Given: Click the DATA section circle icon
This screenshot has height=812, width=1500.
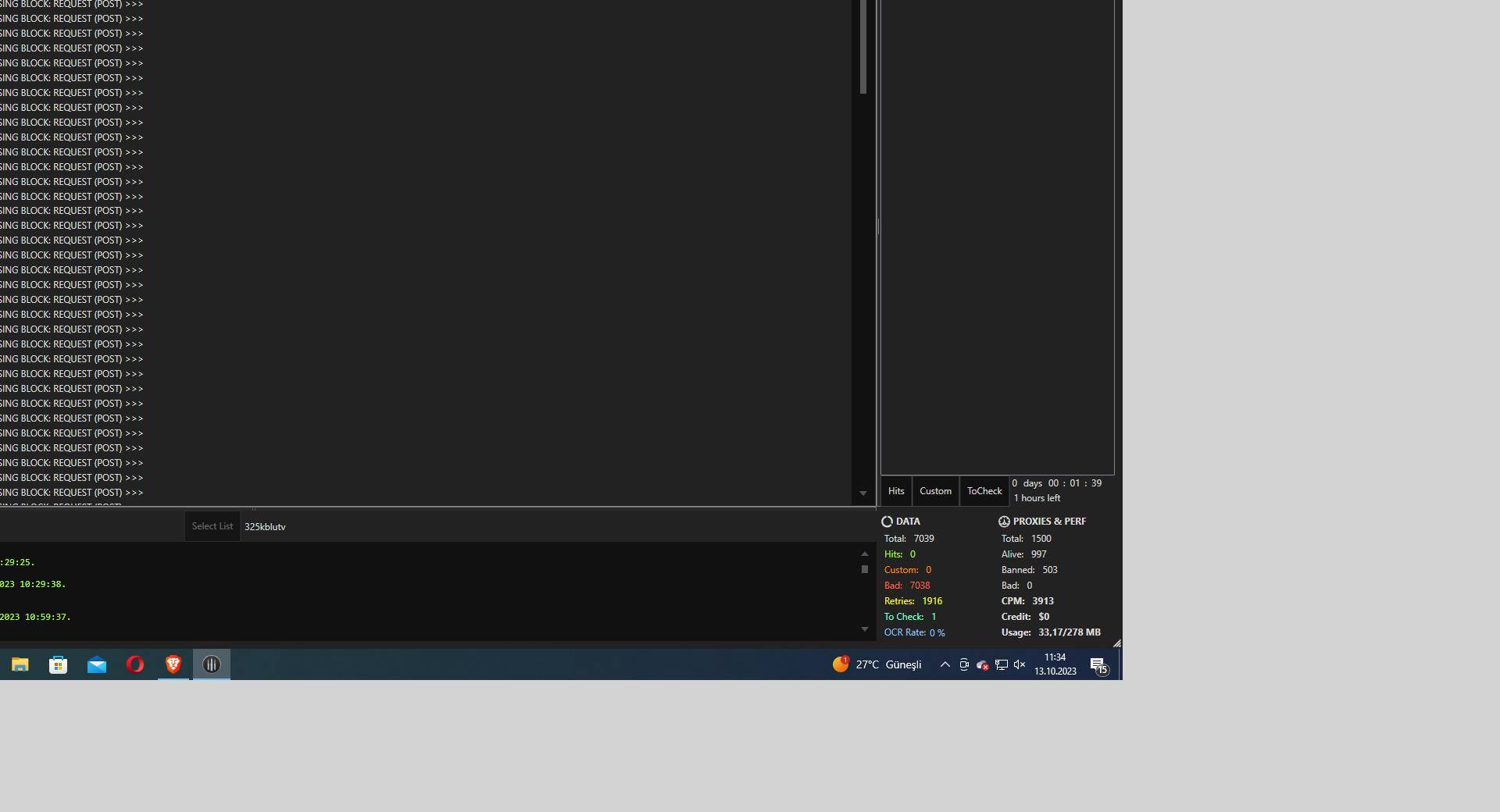Looking at the screenshot, I should tap(887, 522).
